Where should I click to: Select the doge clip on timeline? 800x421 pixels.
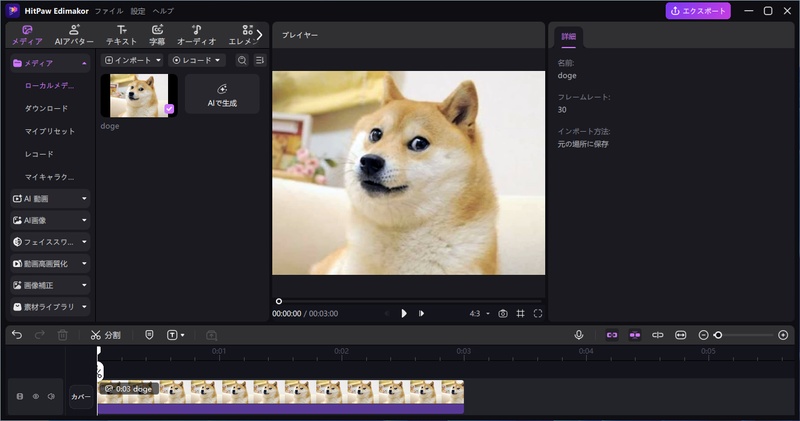281,397
